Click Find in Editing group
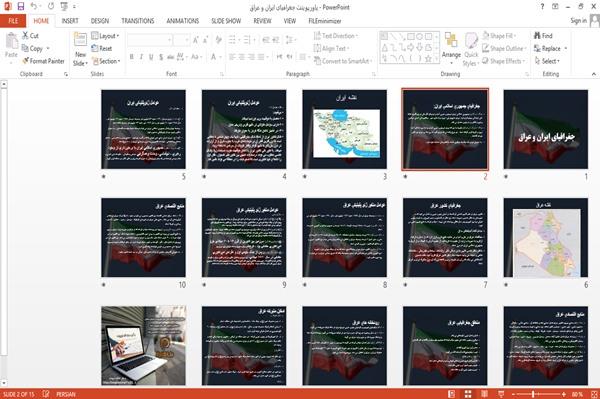Viewport: 600px width, 399px height. tap(543, 36)
